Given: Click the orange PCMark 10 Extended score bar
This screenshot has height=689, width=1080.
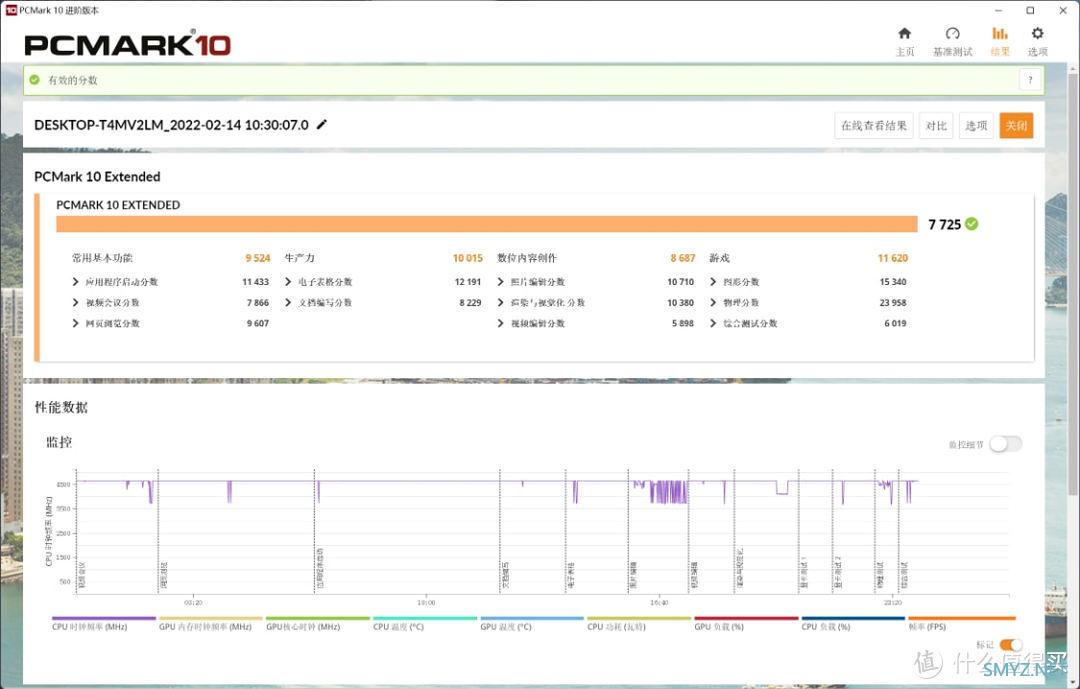Looking at the screenshot, I should (486, 224).
